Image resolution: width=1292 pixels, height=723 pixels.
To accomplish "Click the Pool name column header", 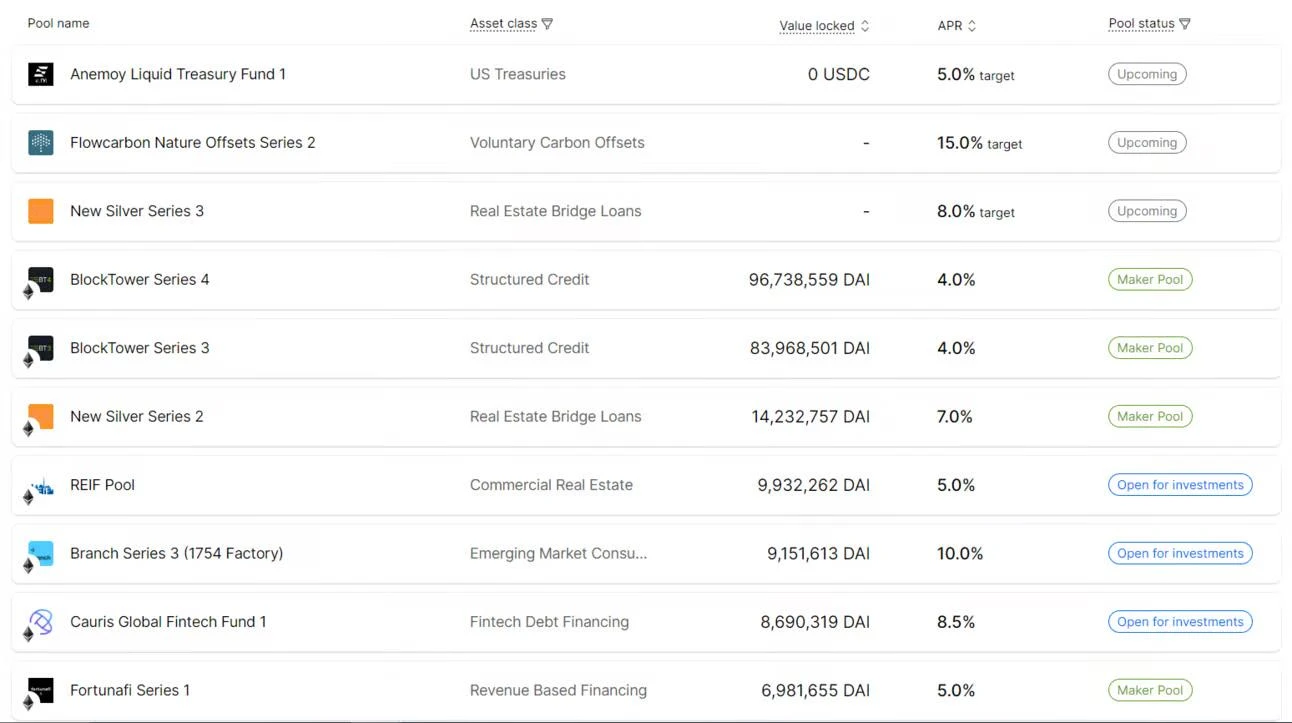I will point(58,24).
